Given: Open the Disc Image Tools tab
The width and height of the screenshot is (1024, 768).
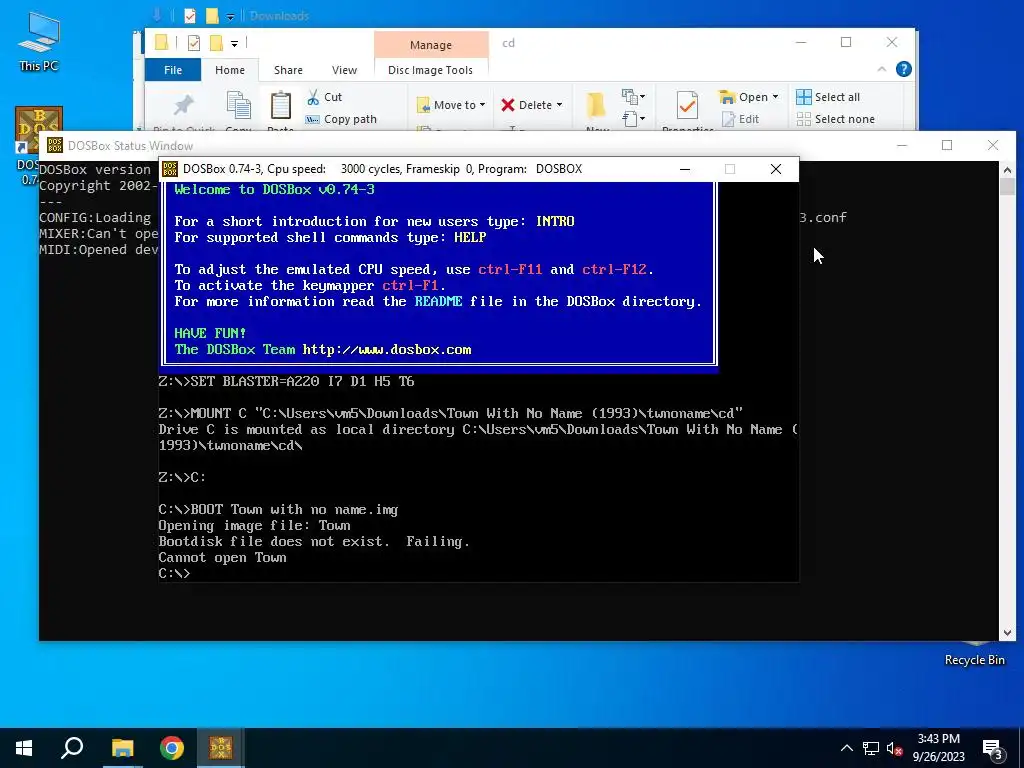Looking at the screenshot, I should click(x=430, y=70).
